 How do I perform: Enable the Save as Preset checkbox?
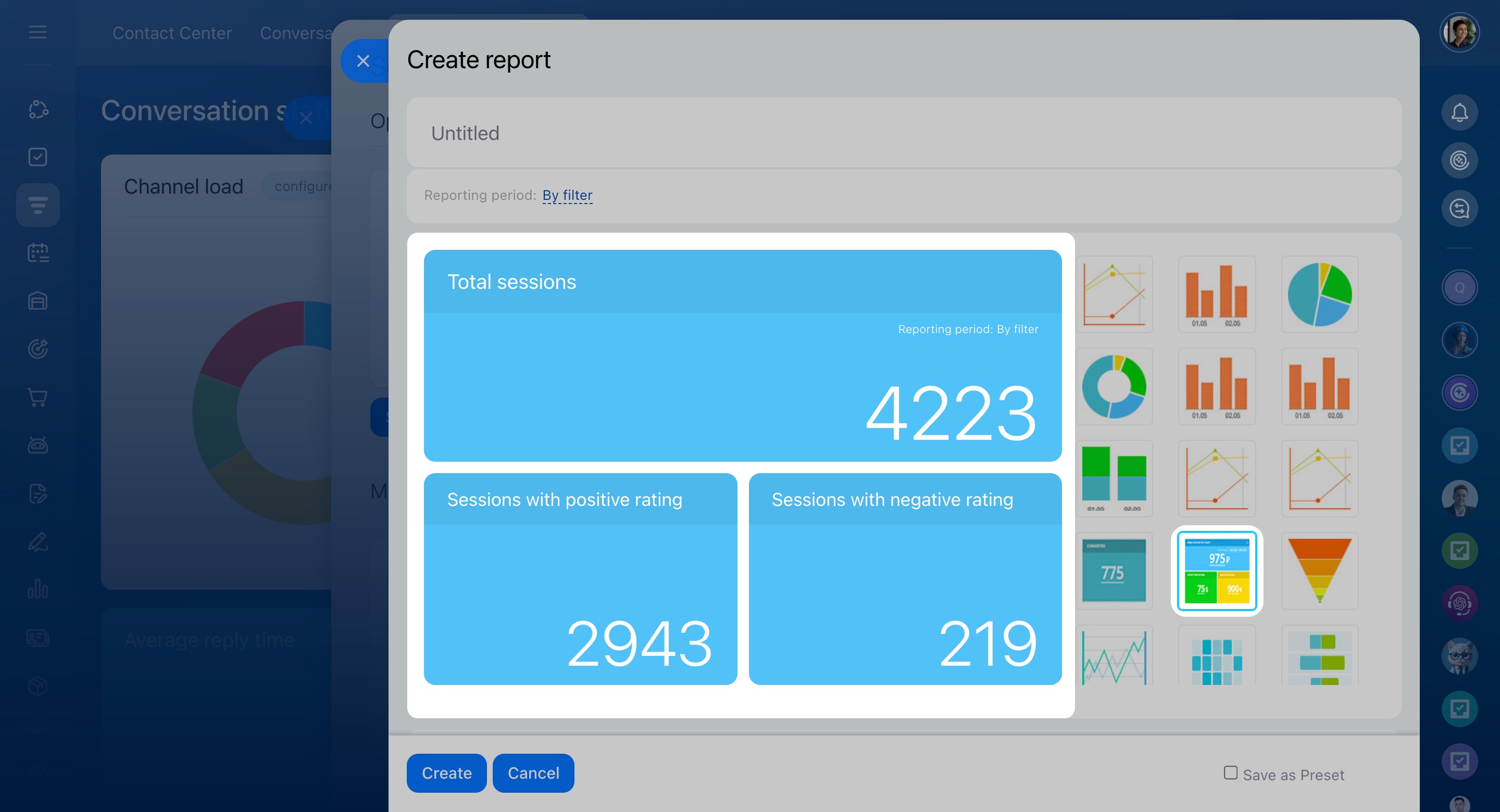point(1230,772)
